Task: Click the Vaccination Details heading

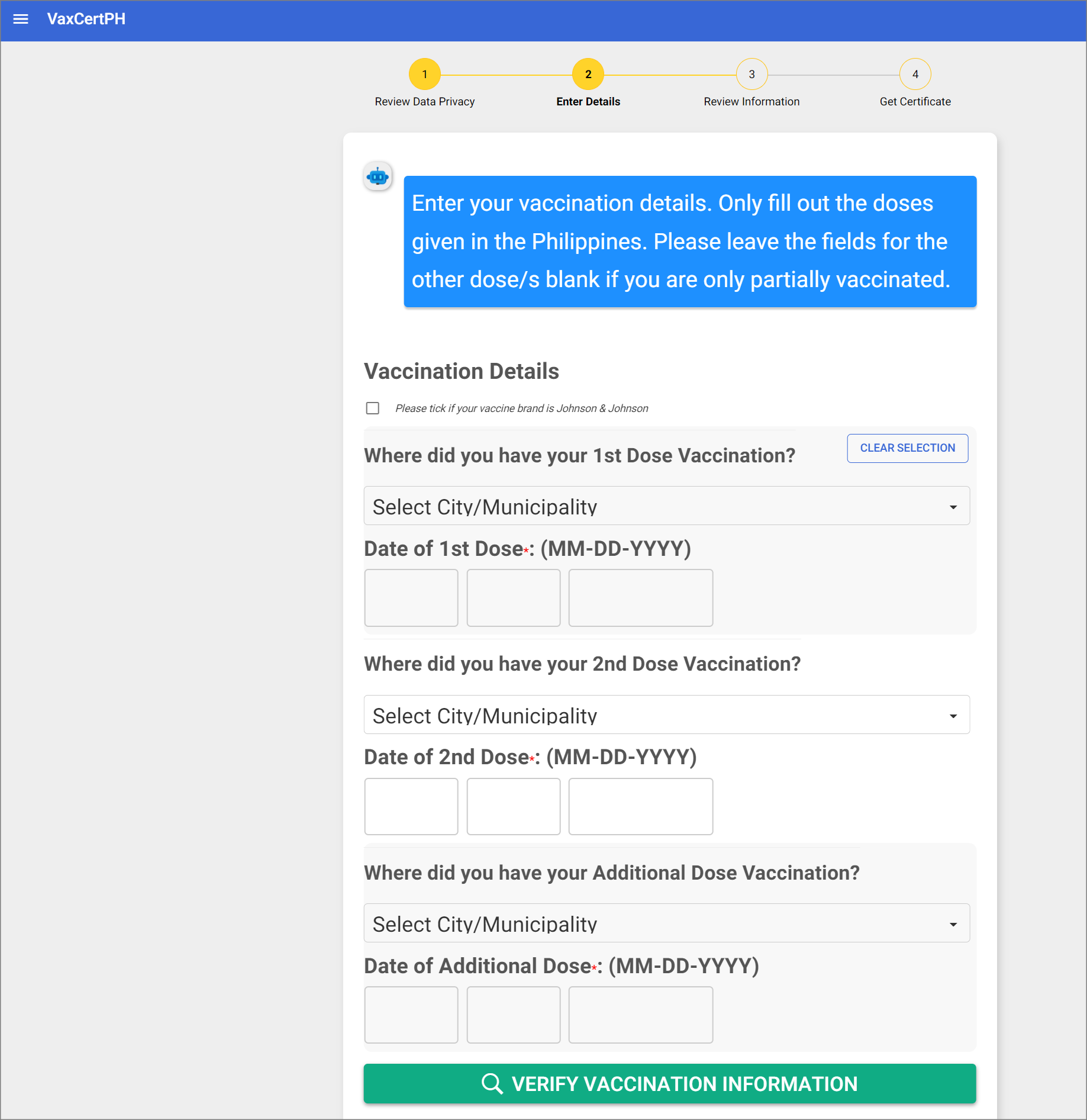Action: point(462,371)
